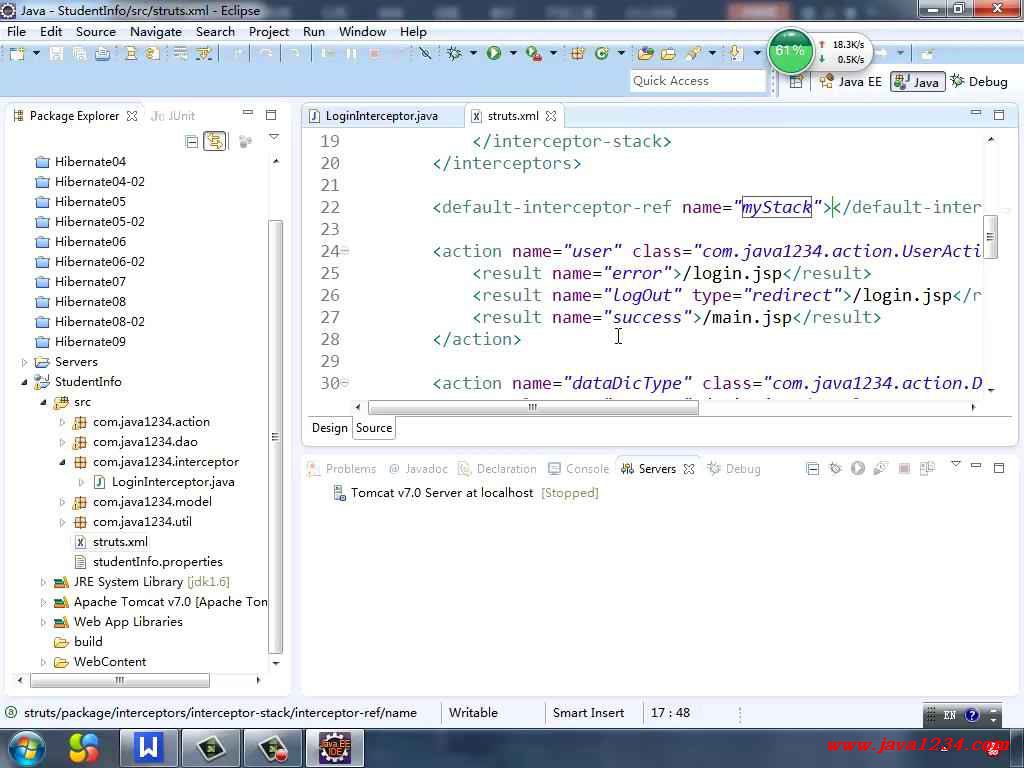Expand the Servers project node

pos(24,362)
